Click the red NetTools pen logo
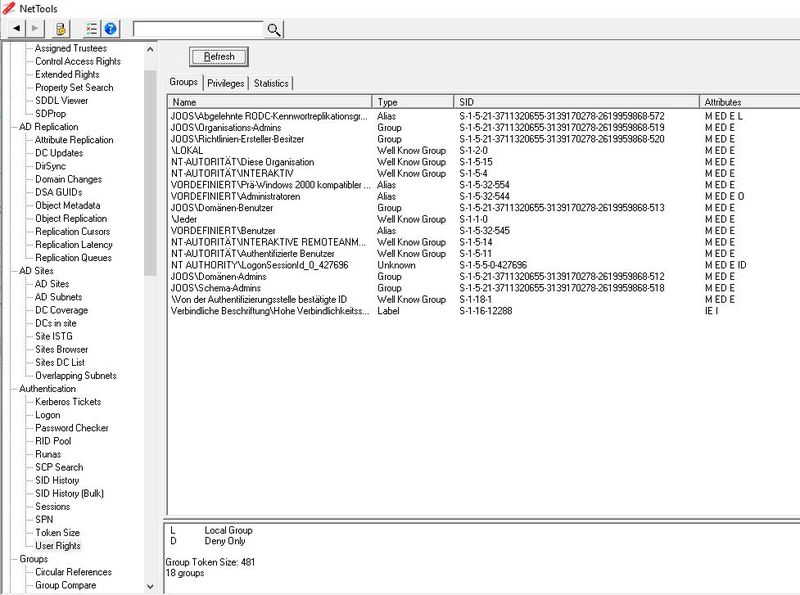800x595 pixels. pyautogui.click(x=7, y=7)
